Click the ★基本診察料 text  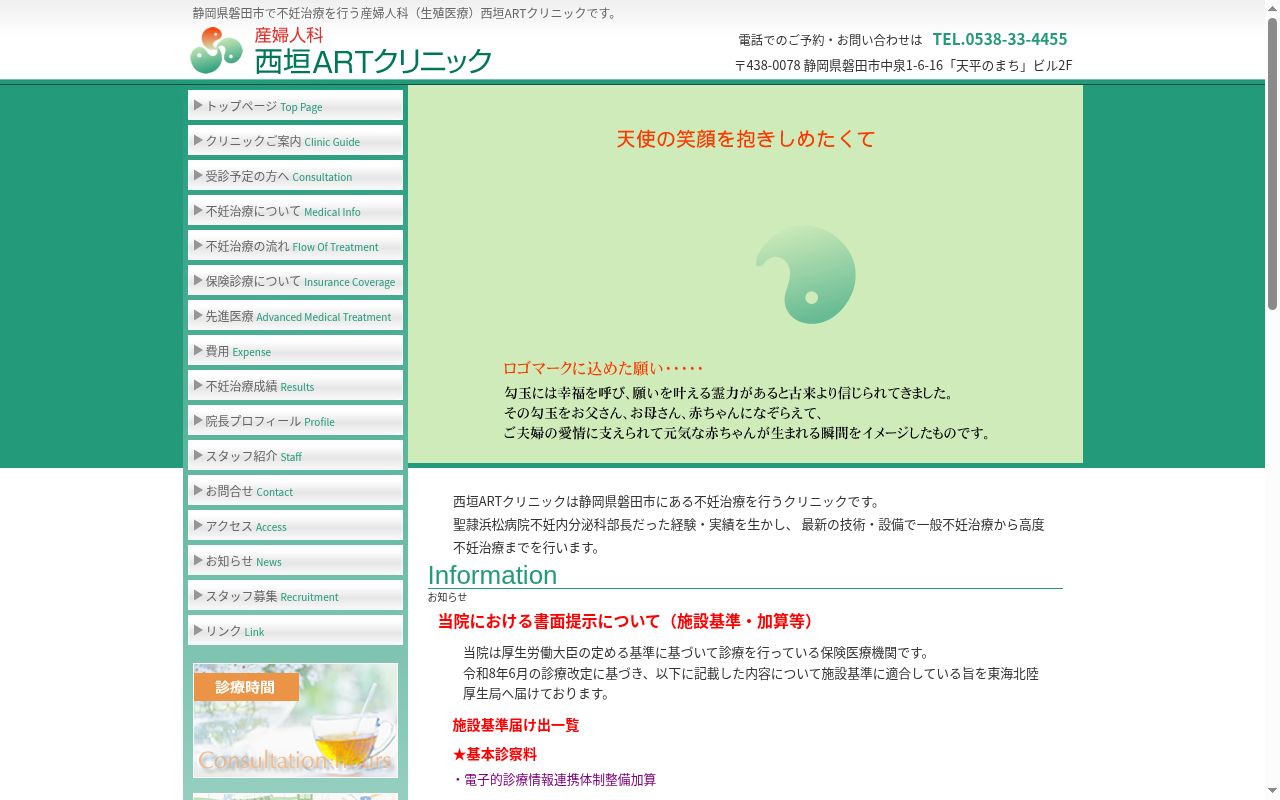[x=495, y=754]
